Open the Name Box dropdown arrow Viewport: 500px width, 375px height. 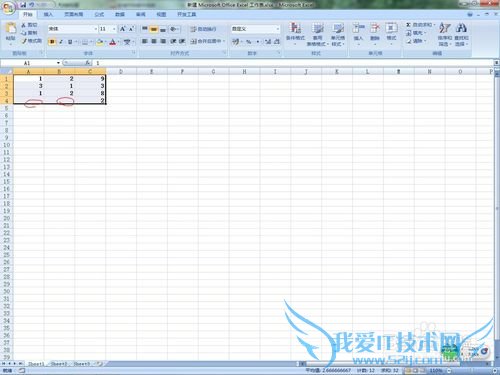58,63
